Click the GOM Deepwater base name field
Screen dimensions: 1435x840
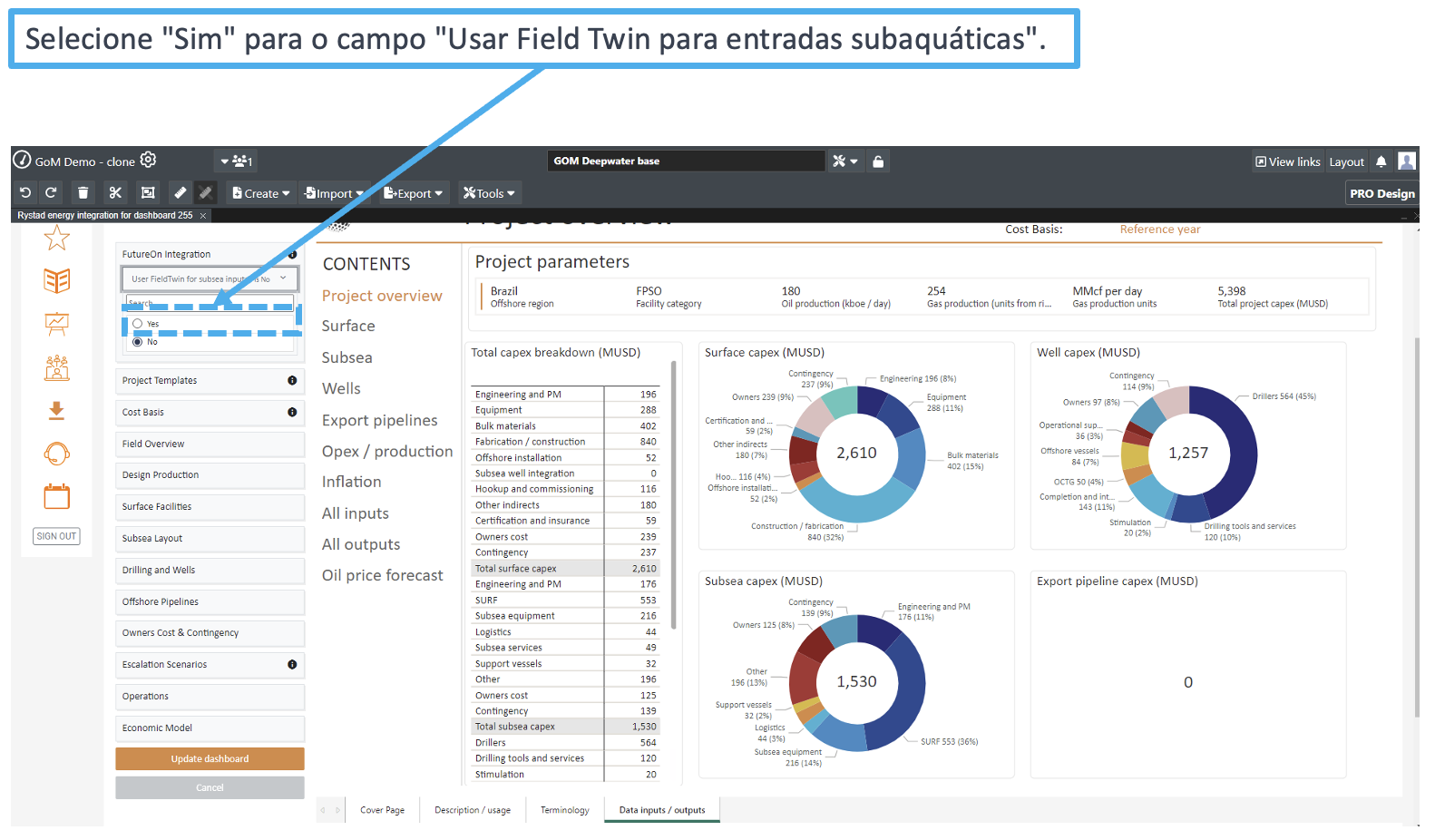tap(687, 161)
